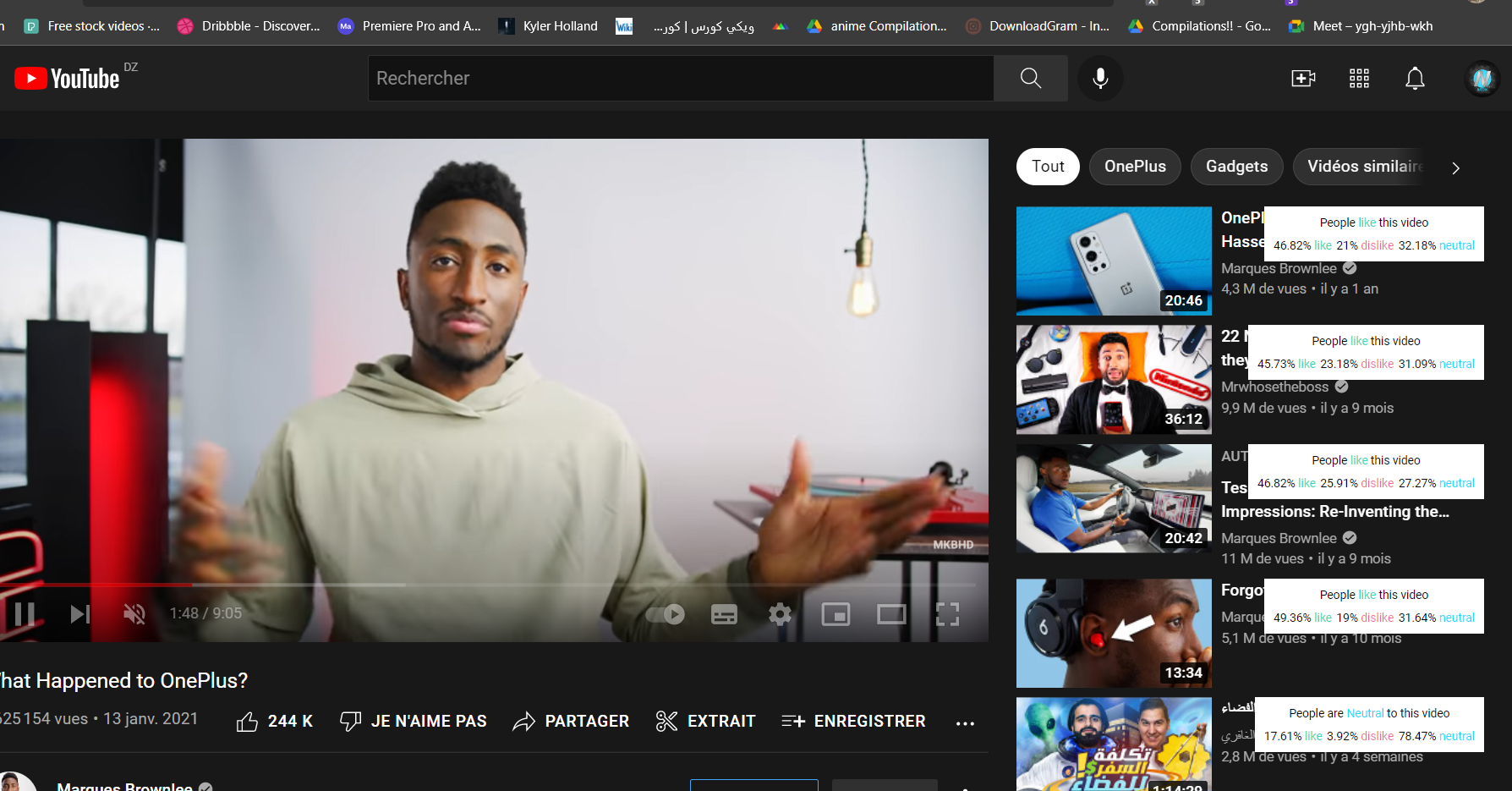Show more filter chips with arrow

(x=1455, y=168)
